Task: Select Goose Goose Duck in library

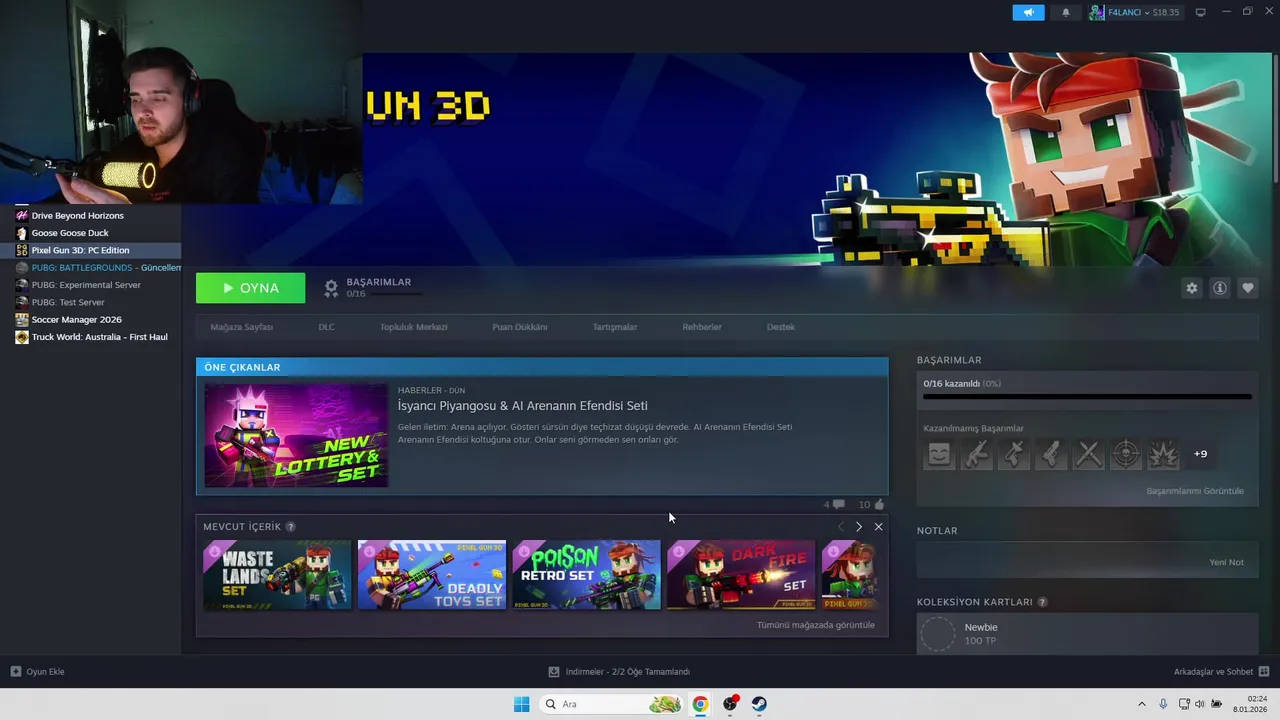Action: [x=90, y=233]
